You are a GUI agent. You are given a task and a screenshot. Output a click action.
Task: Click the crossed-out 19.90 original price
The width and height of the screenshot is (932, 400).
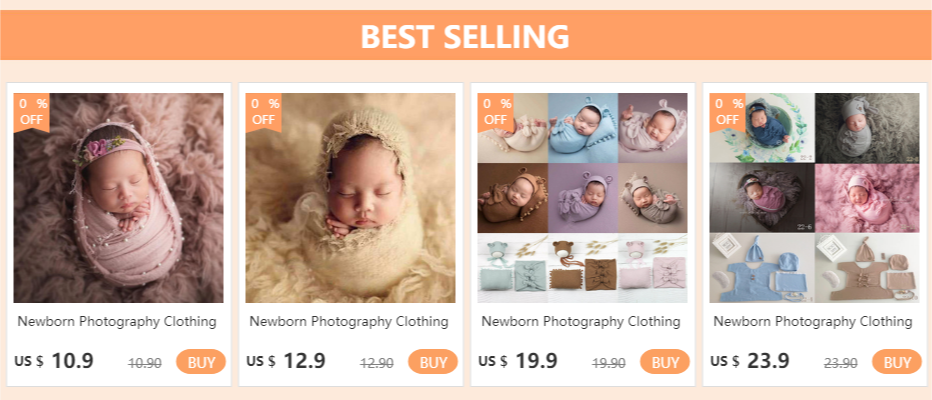(609, 363)
